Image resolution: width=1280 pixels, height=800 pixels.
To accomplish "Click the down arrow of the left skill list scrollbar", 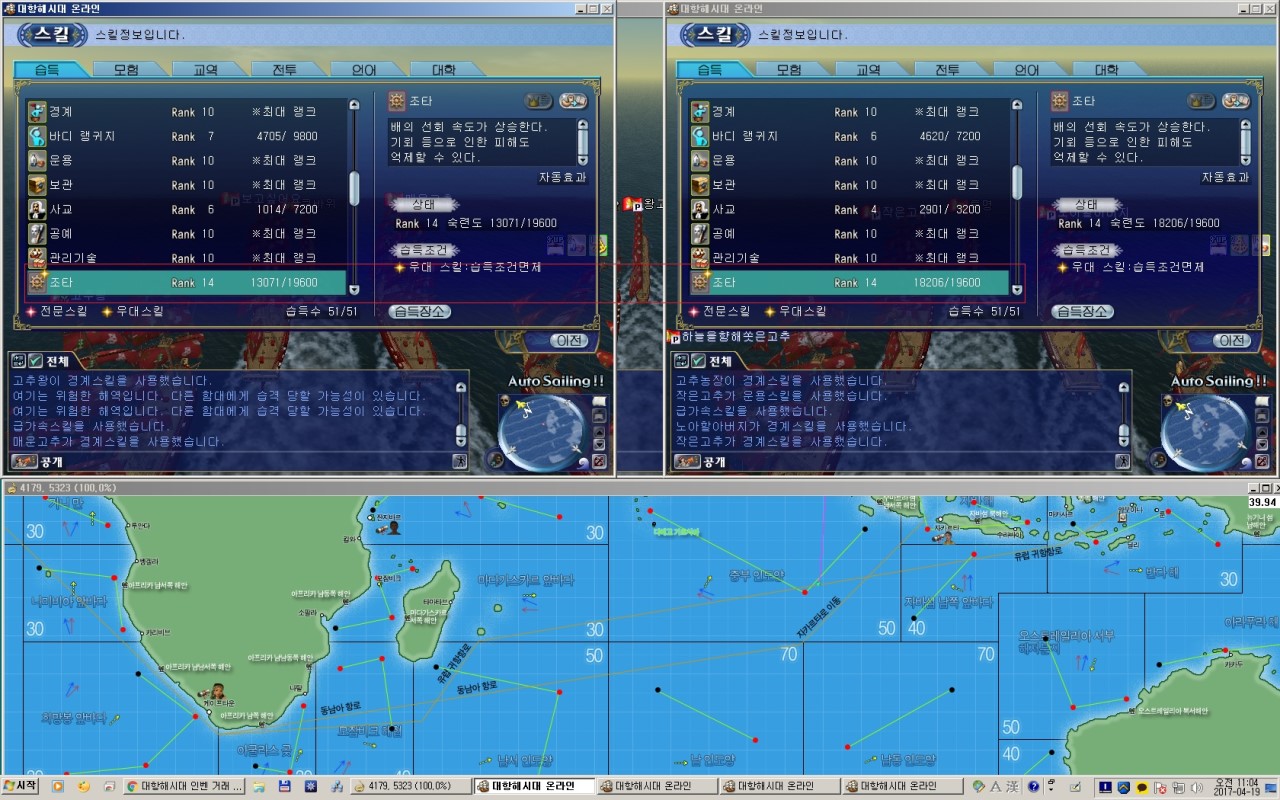I will (354, 290).
